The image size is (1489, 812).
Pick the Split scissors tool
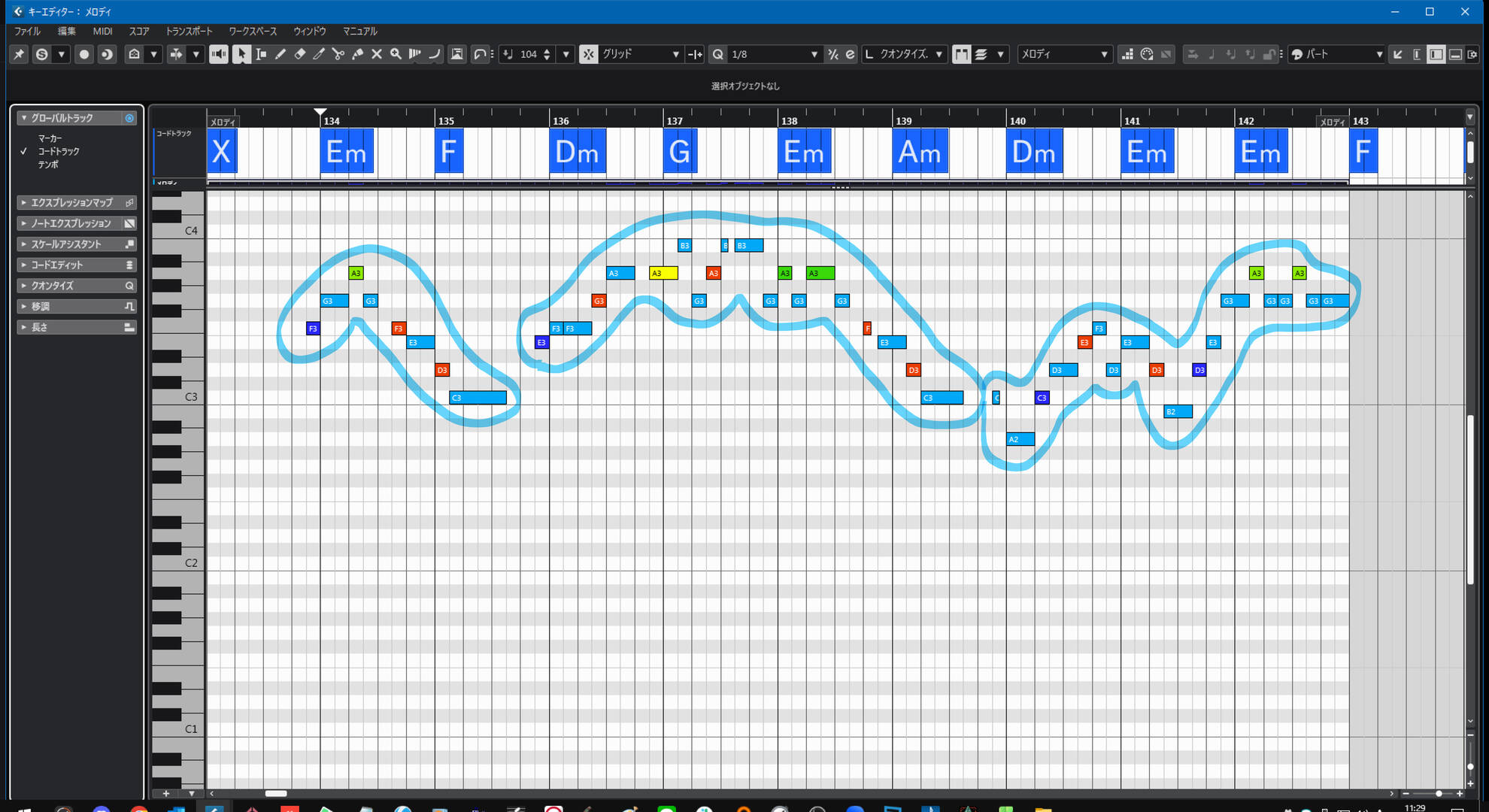[338, 54]
